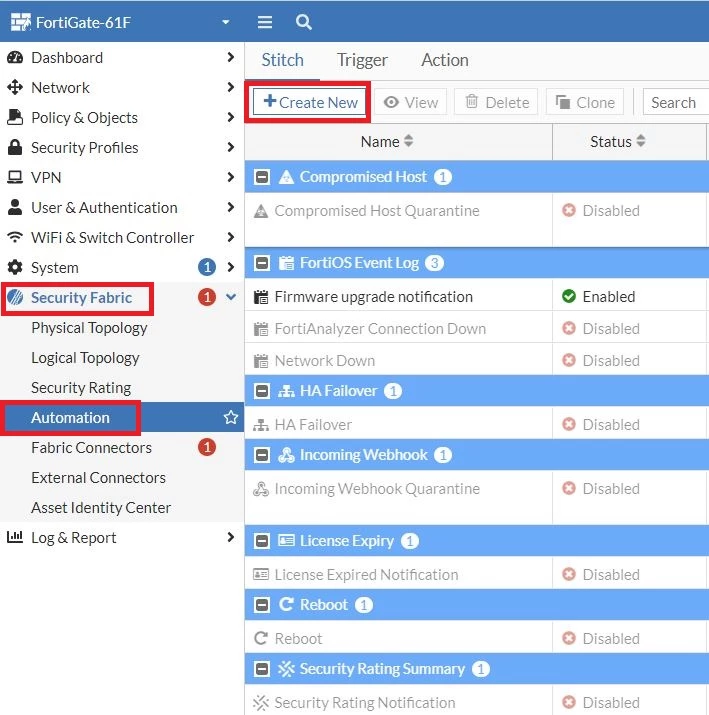
Task: Switch to the Stitch tab
Action: (x=282, y=60)
